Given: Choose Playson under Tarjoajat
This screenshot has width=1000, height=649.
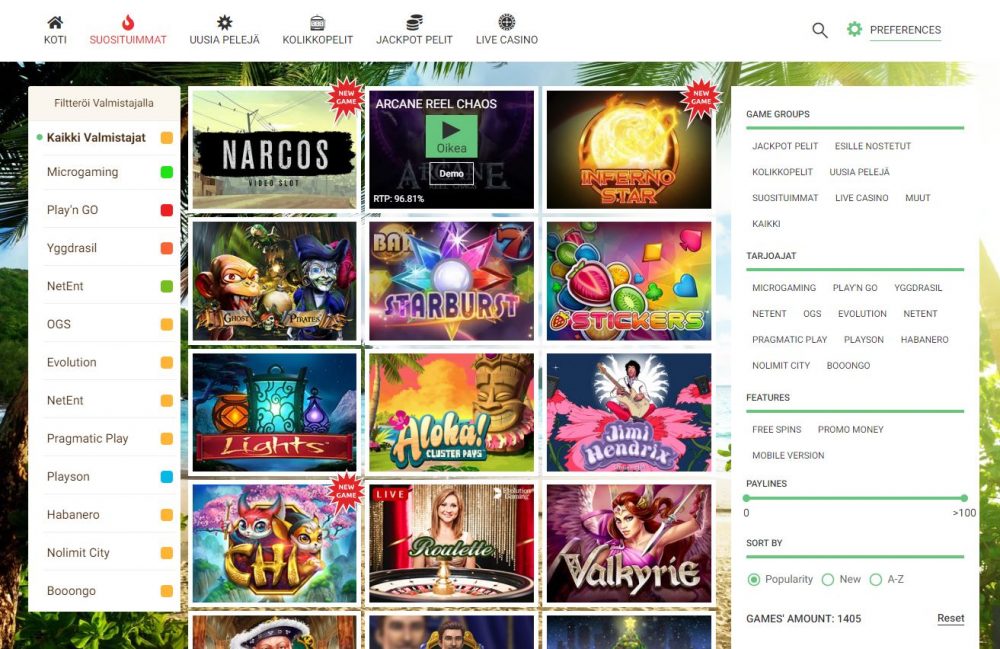Looking at the screenshot, I should pyautogui.click(x=864, y=340).
